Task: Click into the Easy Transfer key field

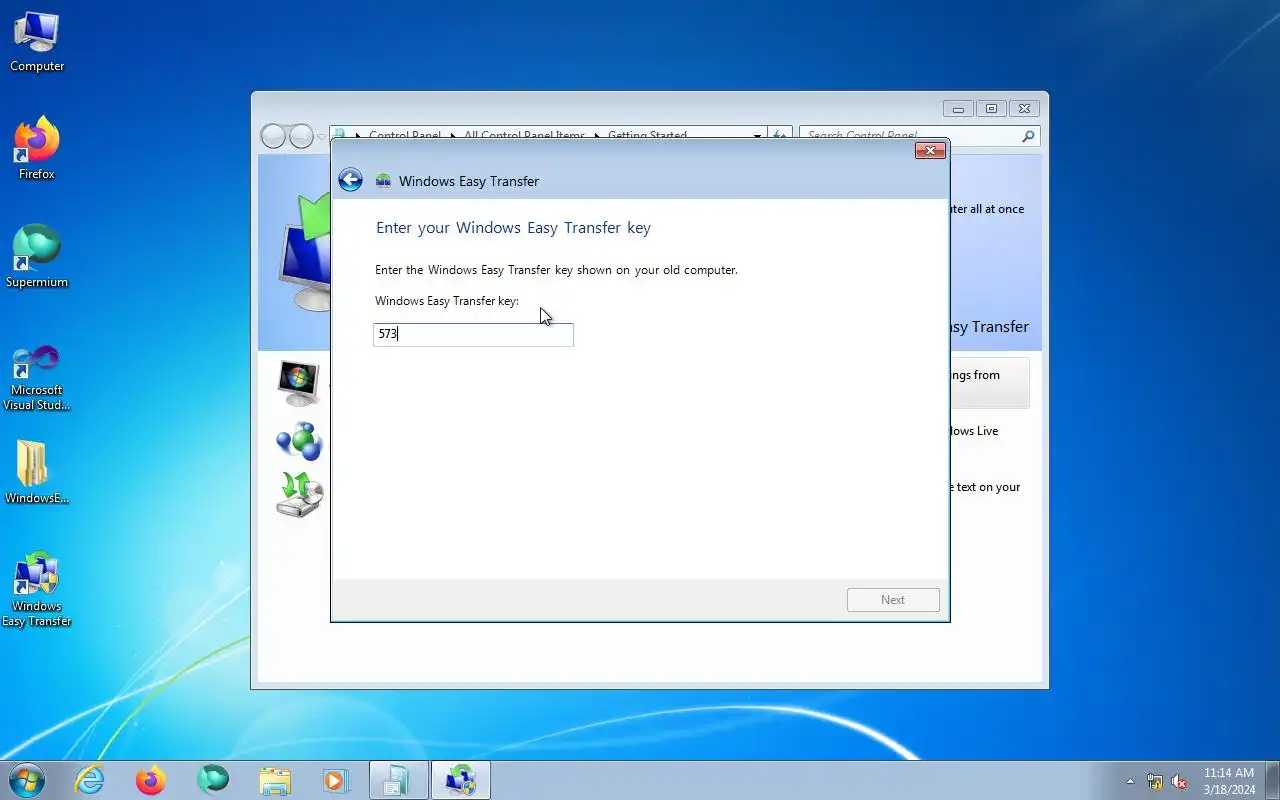Action: [473, 334]
